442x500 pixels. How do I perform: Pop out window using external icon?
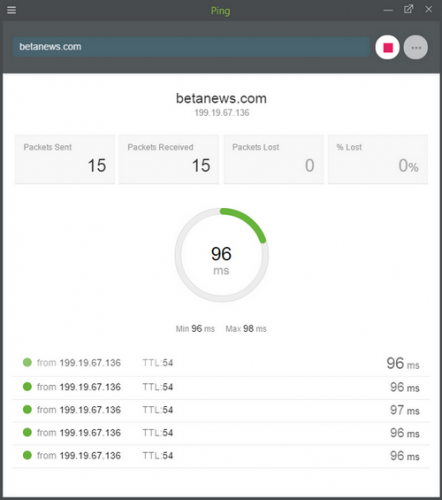409,9
